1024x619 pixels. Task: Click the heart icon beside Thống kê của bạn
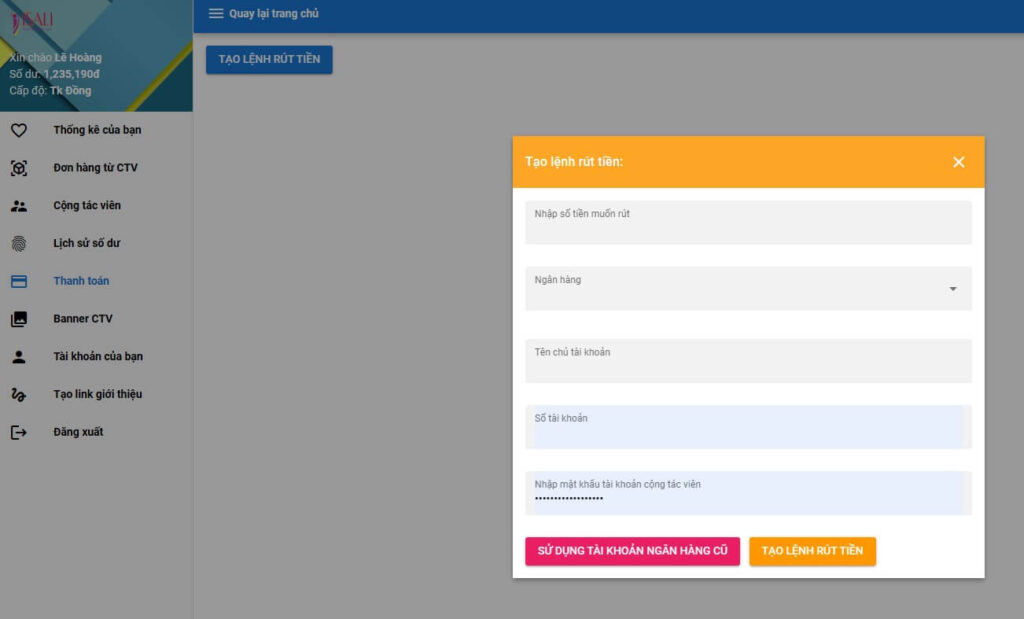click(x=19, y=130)
